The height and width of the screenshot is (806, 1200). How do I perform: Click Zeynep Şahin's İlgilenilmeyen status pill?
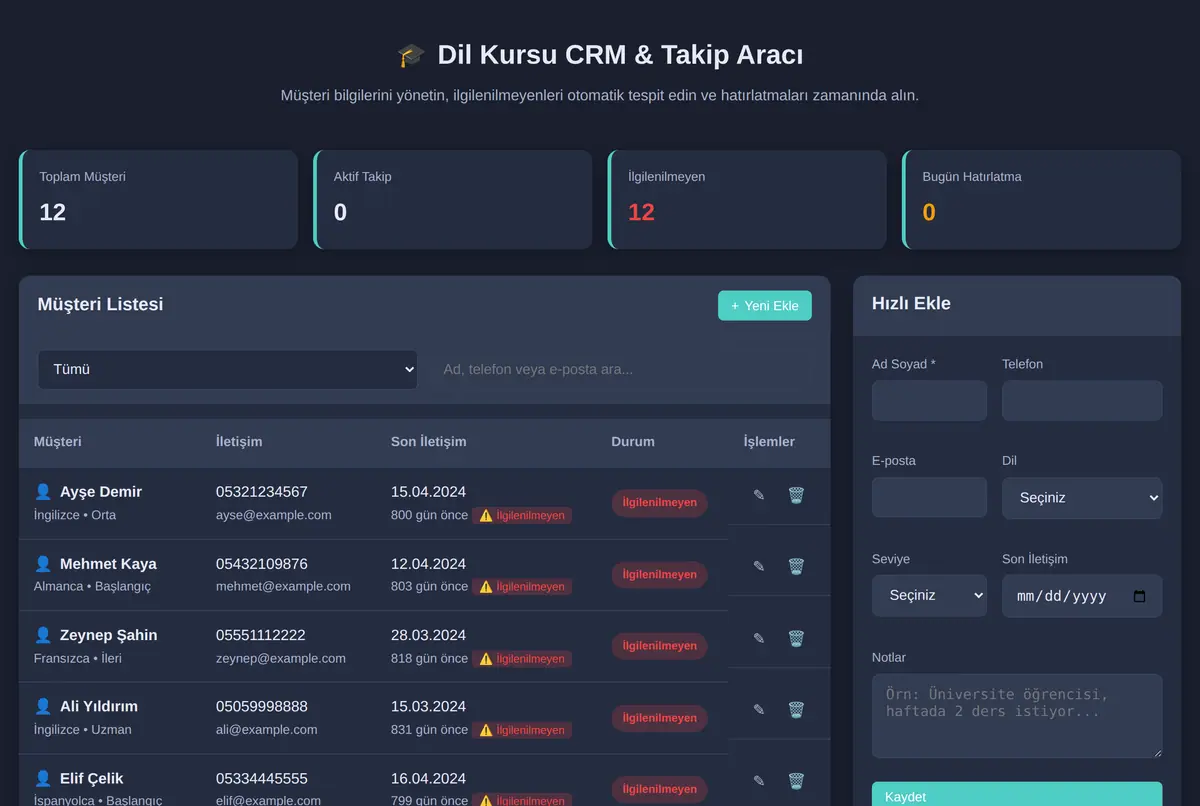[660, 646]
